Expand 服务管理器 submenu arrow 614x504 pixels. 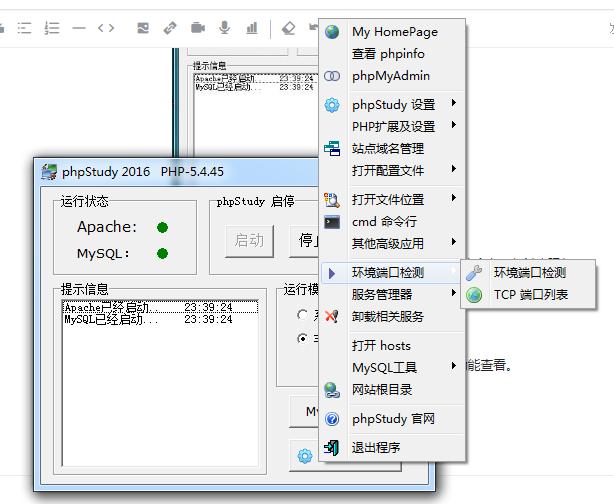click(x=453, y=293)
